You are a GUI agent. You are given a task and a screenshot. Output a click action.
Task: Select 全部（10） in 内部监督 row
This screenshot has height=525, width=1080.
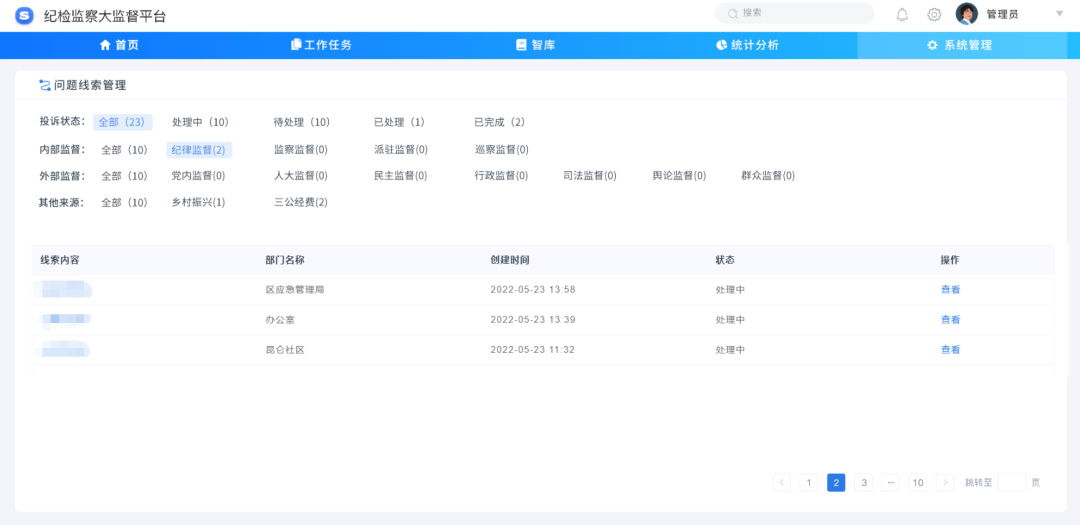point(125,150)
